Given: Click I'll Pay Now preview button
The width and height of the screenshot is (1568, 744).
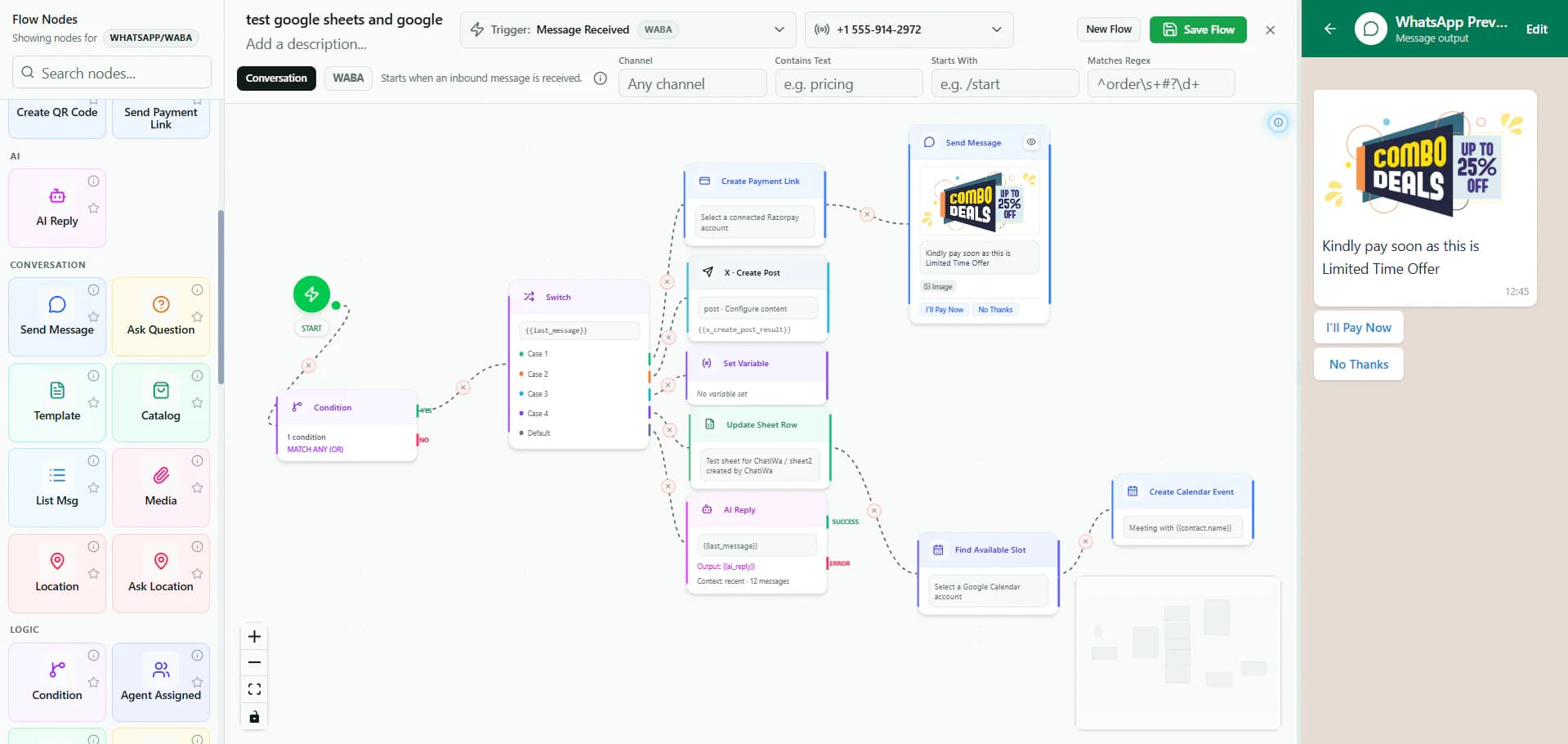Looking at the screenshot, I should pyautogui.click(x=1358, y=327).
